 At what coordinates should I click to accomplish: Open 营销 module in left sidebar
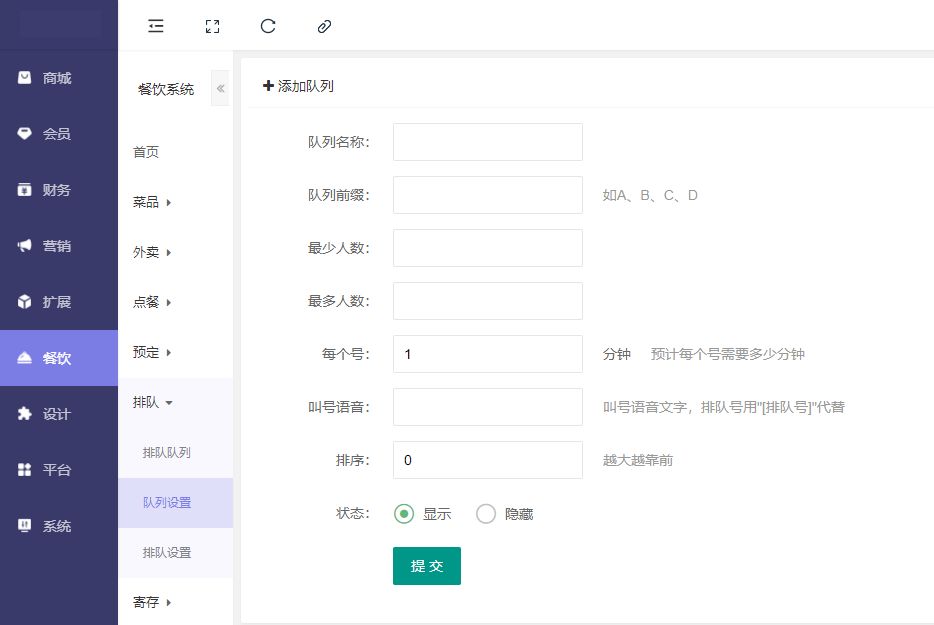tap(58, 246)
